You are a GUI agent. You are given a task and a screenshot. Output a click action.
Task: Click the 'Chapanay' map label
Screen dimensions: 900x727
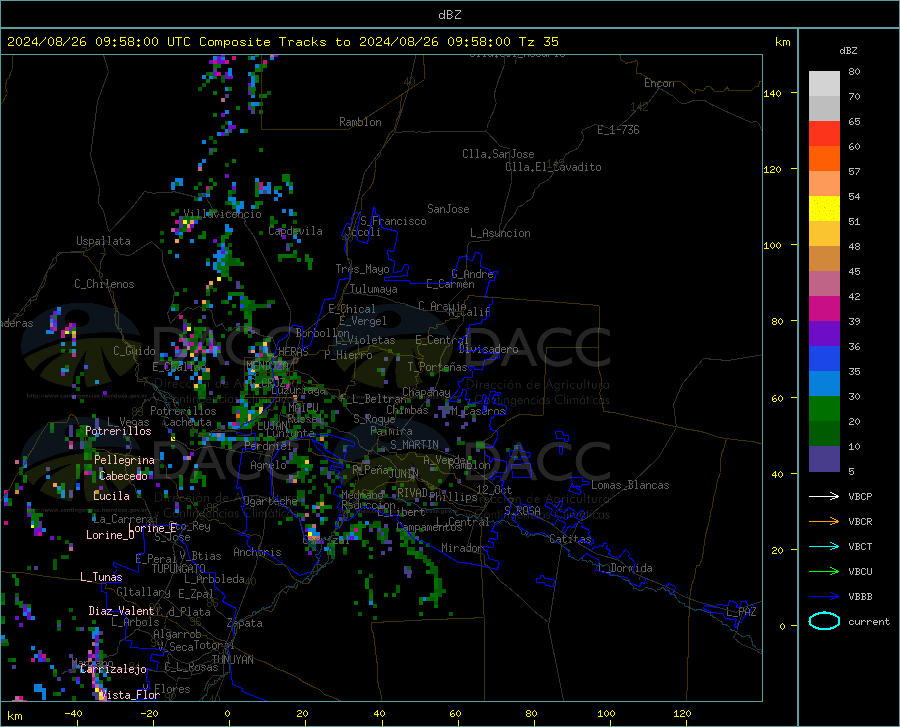click(x=426, y=392)
